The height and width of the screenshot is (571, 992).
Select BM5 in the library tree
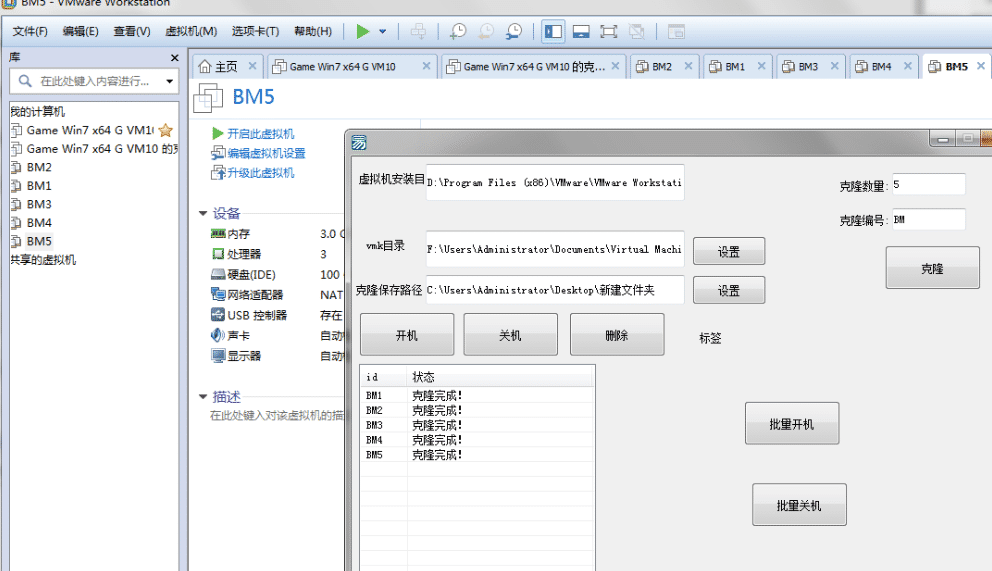[x=39, y=241]
